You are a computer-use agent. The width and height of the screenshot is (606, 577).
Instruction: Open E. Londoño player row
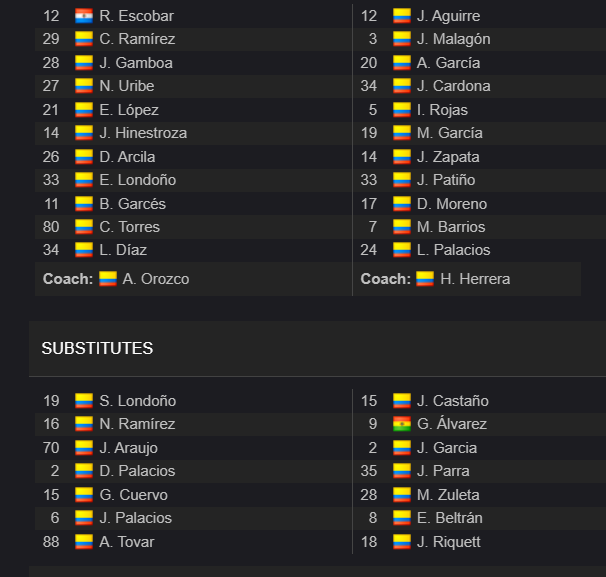pos(193,180)
